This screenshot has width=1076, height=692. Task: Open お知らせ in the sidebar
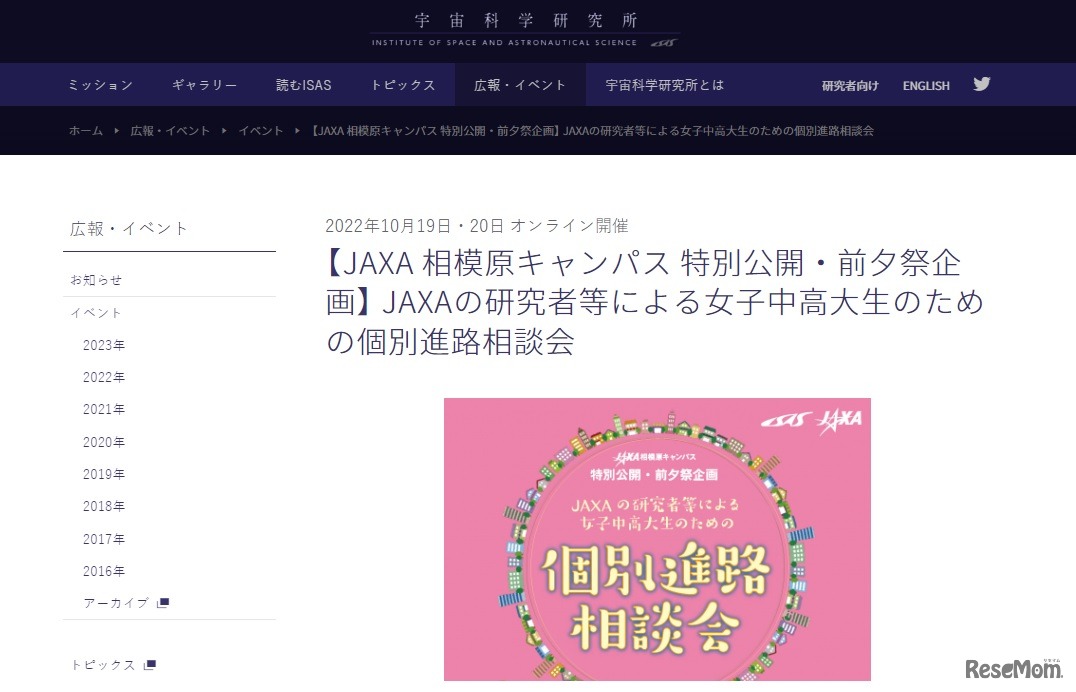96,280
